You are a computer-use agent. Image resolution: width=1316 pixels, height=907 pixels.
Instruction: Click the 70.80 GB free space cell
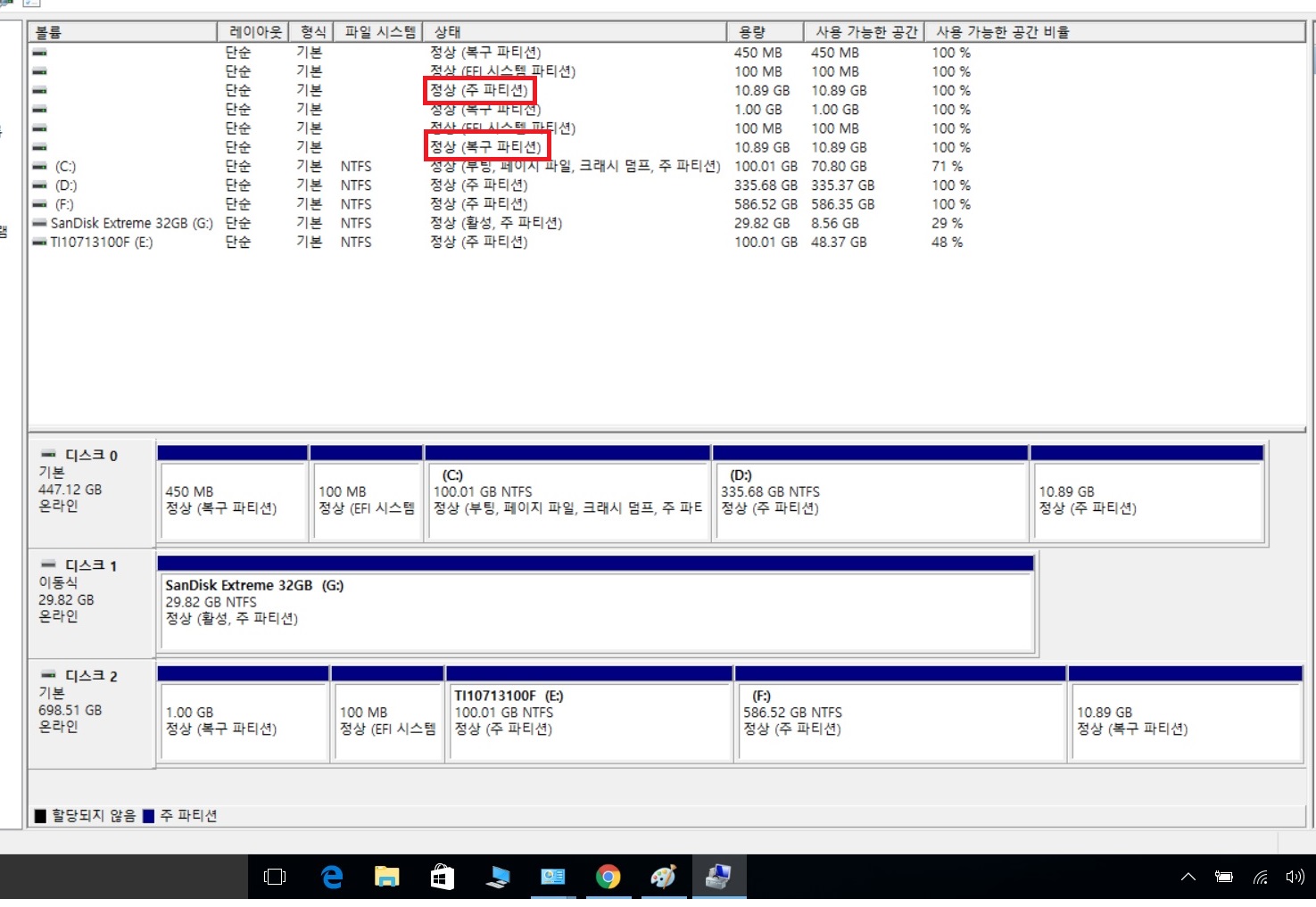[x=839, y=166]
